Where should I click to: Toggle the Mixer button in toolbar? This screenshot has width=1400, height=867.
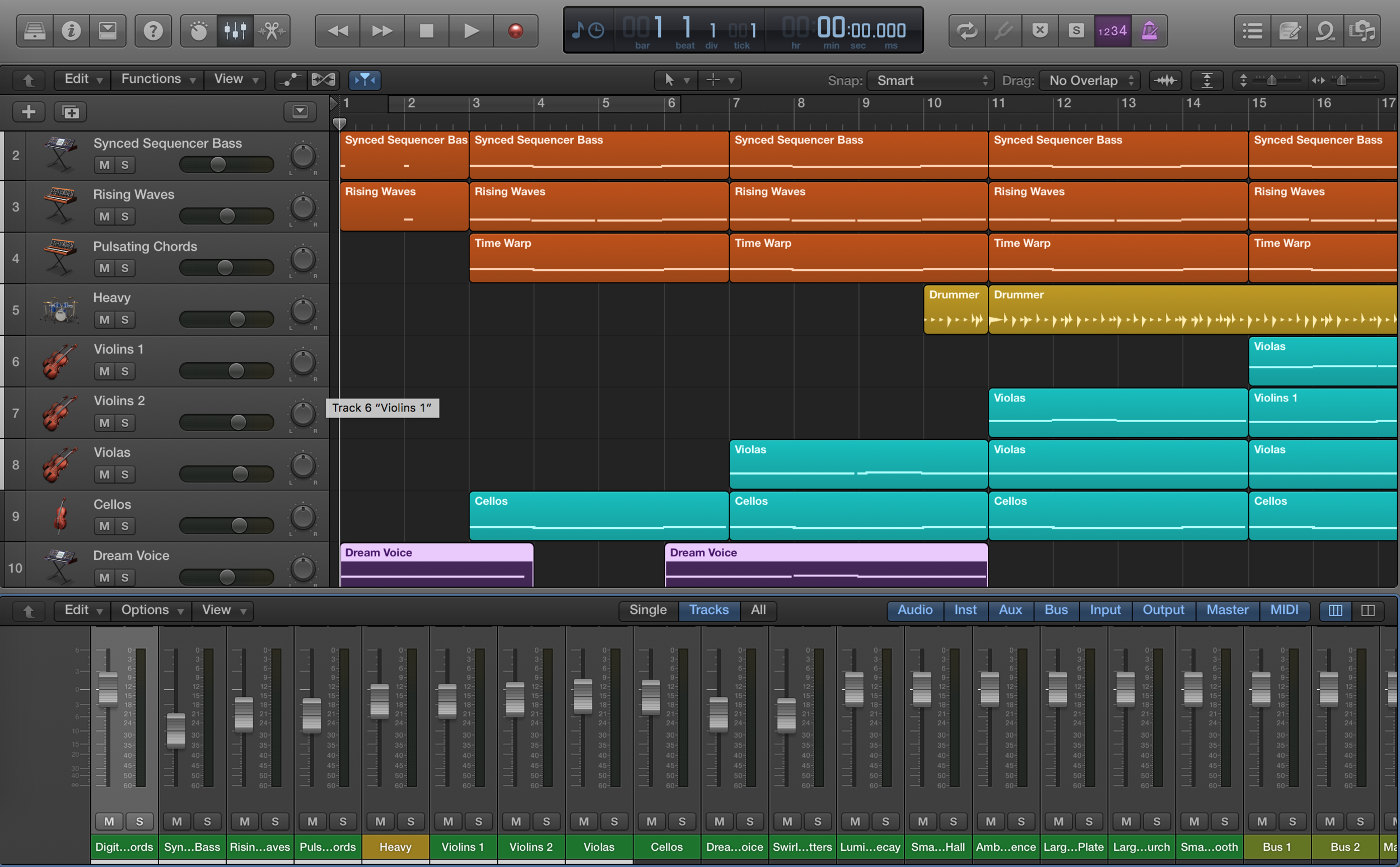(235, 31)
